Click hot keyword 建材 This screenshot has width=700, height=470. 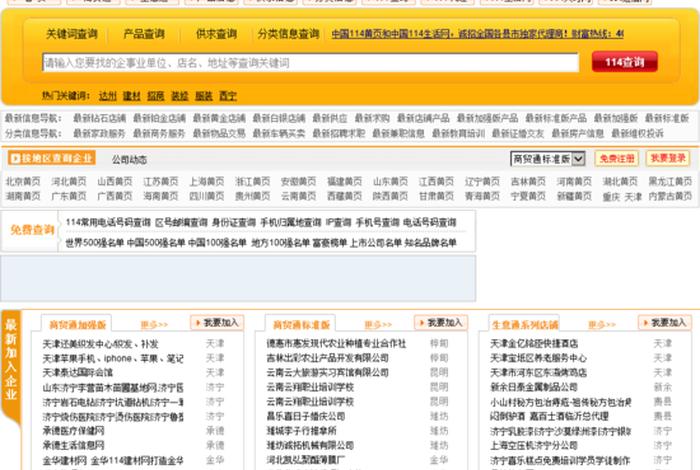click(132, 96)
